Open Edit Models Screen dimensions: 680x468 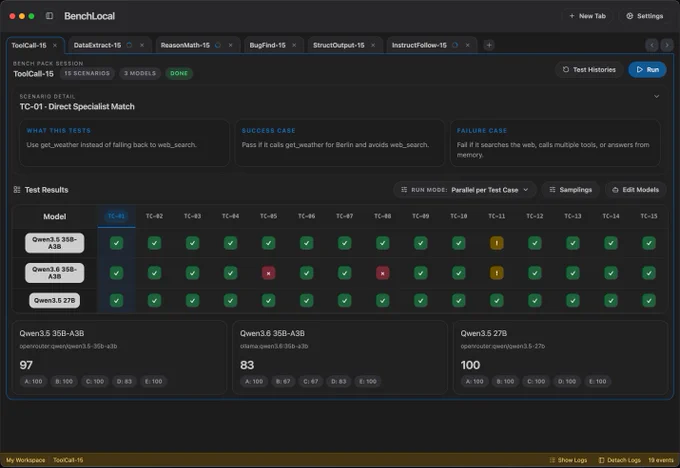pos(635,190)
